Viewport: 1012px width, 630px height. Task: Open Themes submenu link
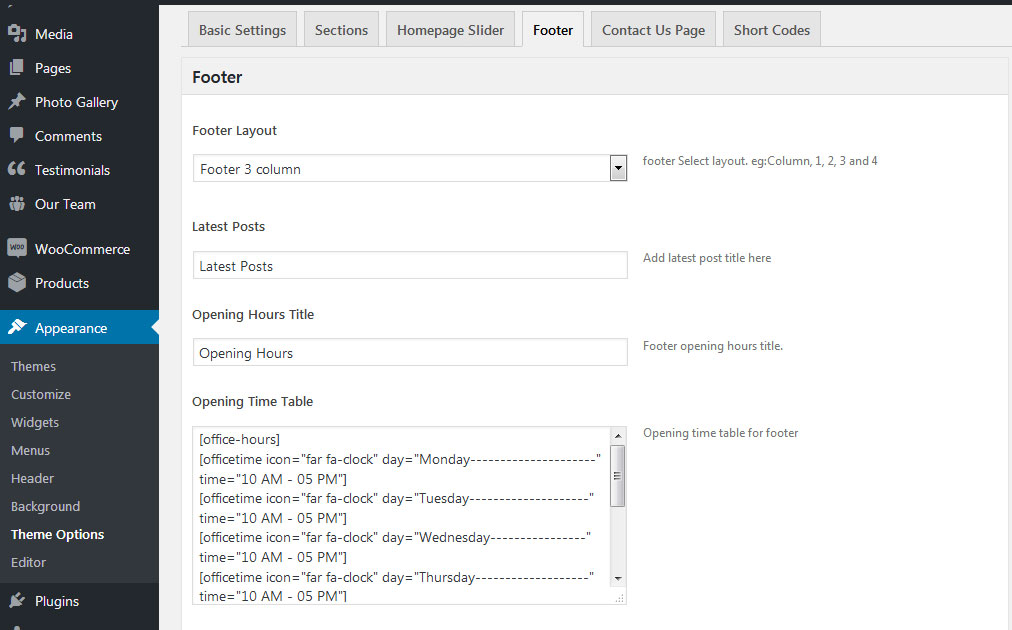point(34,367)
